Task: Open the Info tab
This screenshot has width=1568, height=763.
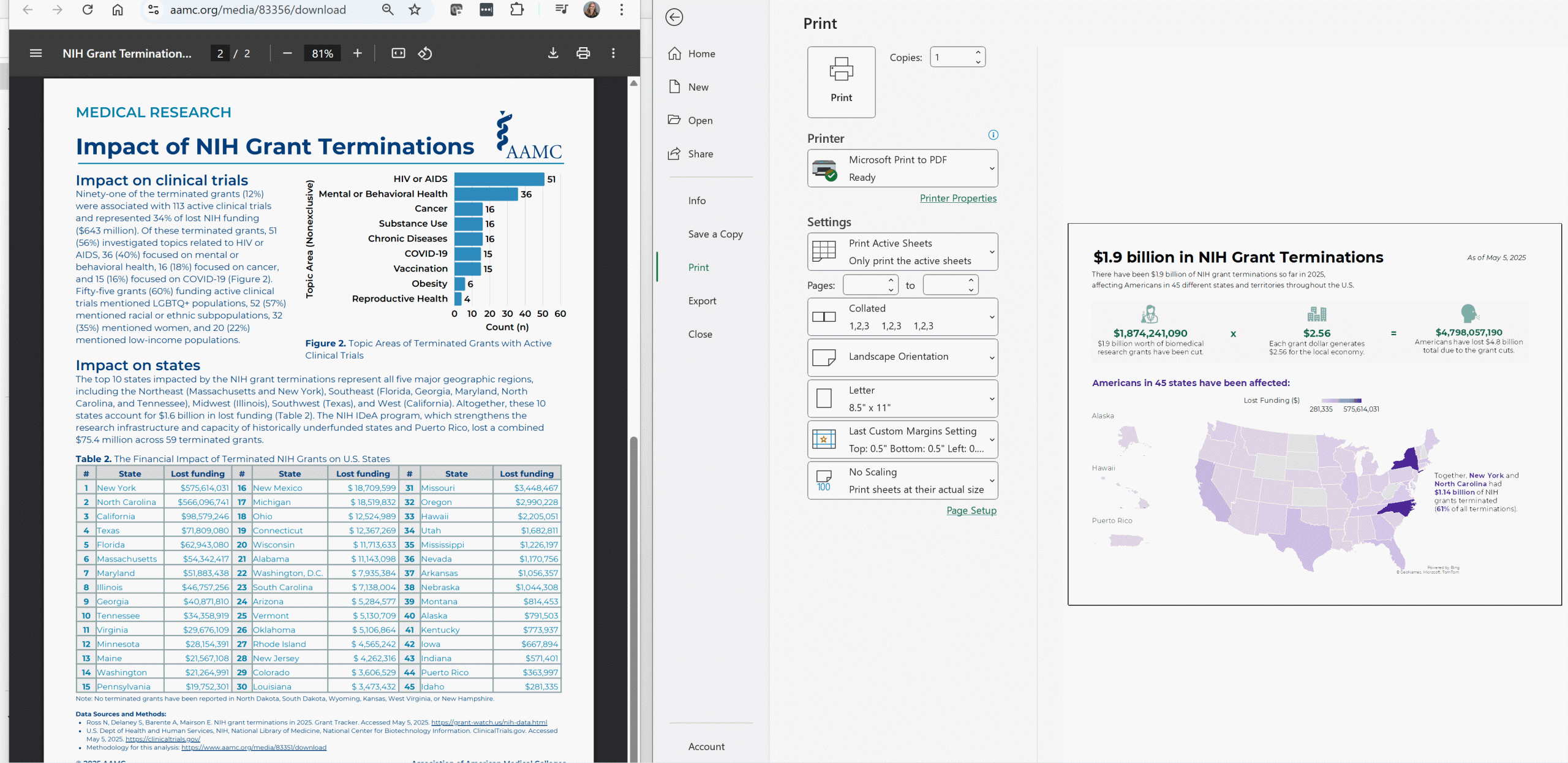Action: coord(696,200)
